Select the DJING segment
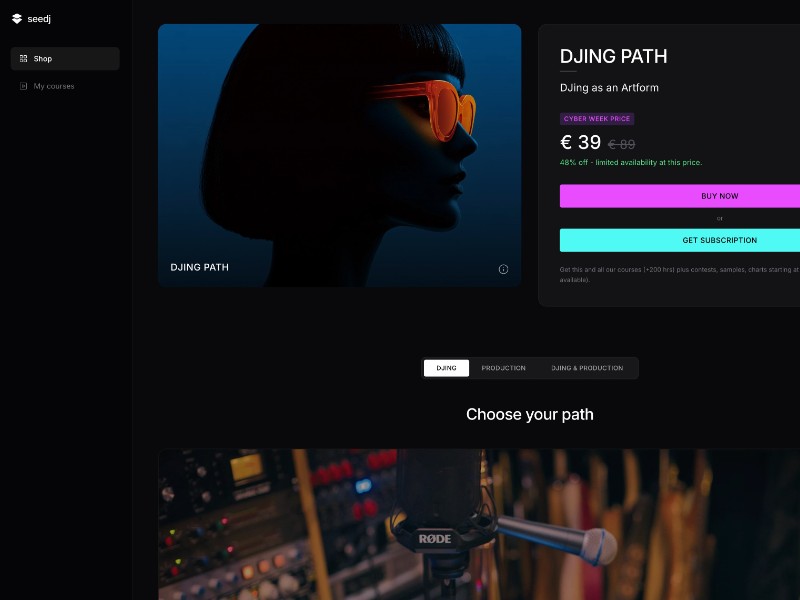The width and height of the screenshot is (800, 600). tap(445, 368)
